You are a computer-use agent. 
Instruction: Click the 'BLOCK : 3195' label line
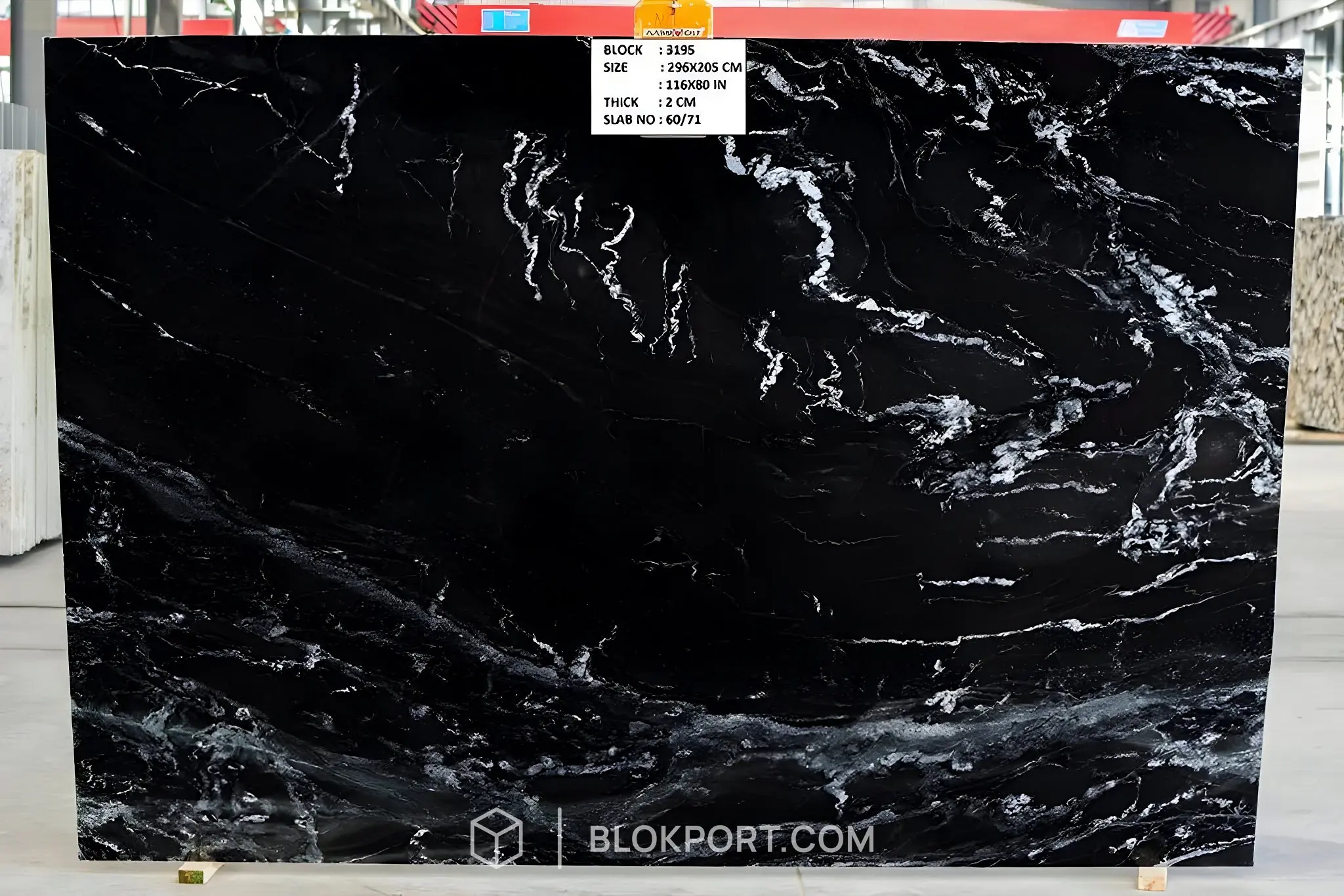point(649,50)
